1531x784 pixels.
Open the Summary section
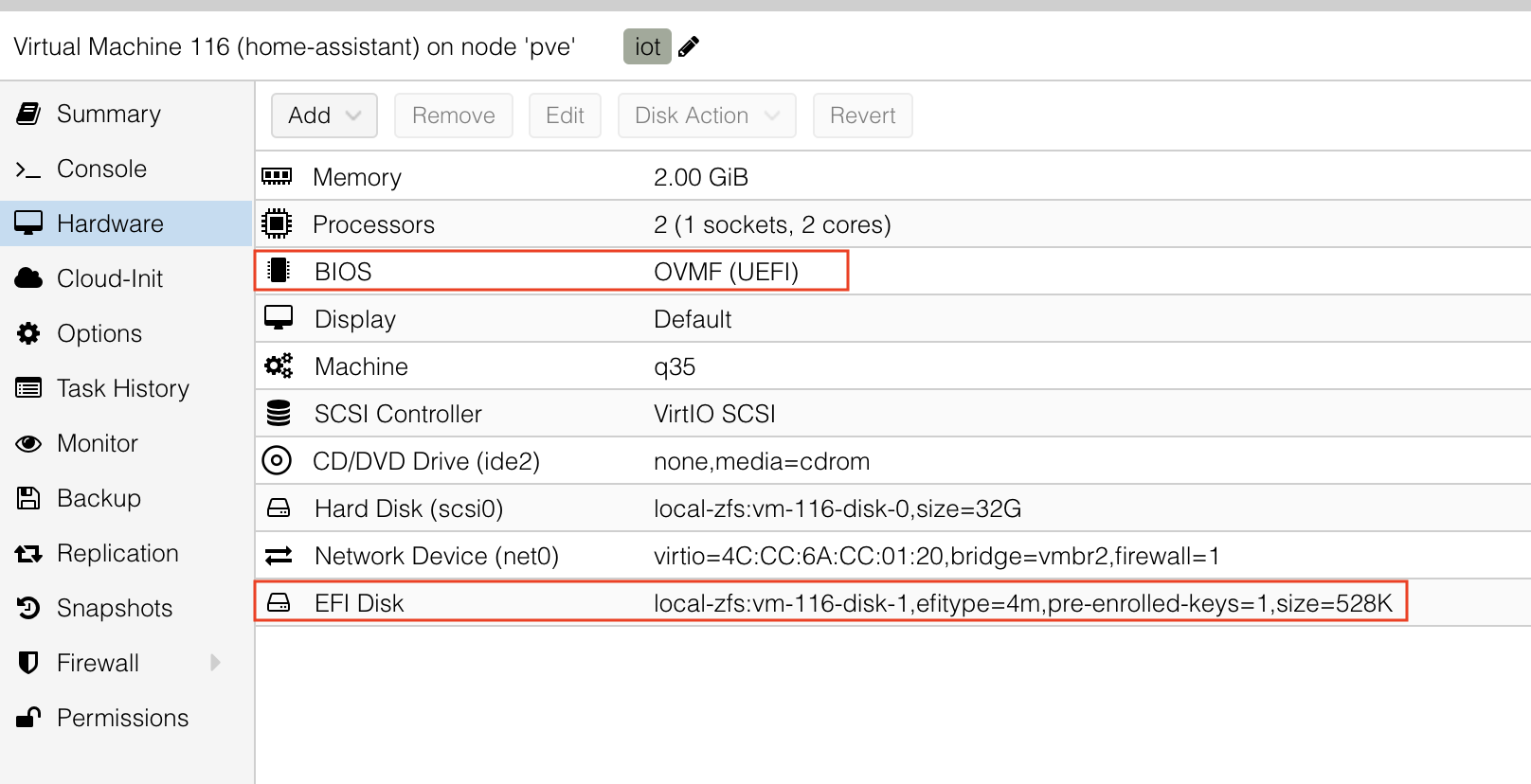coord(108,114)
